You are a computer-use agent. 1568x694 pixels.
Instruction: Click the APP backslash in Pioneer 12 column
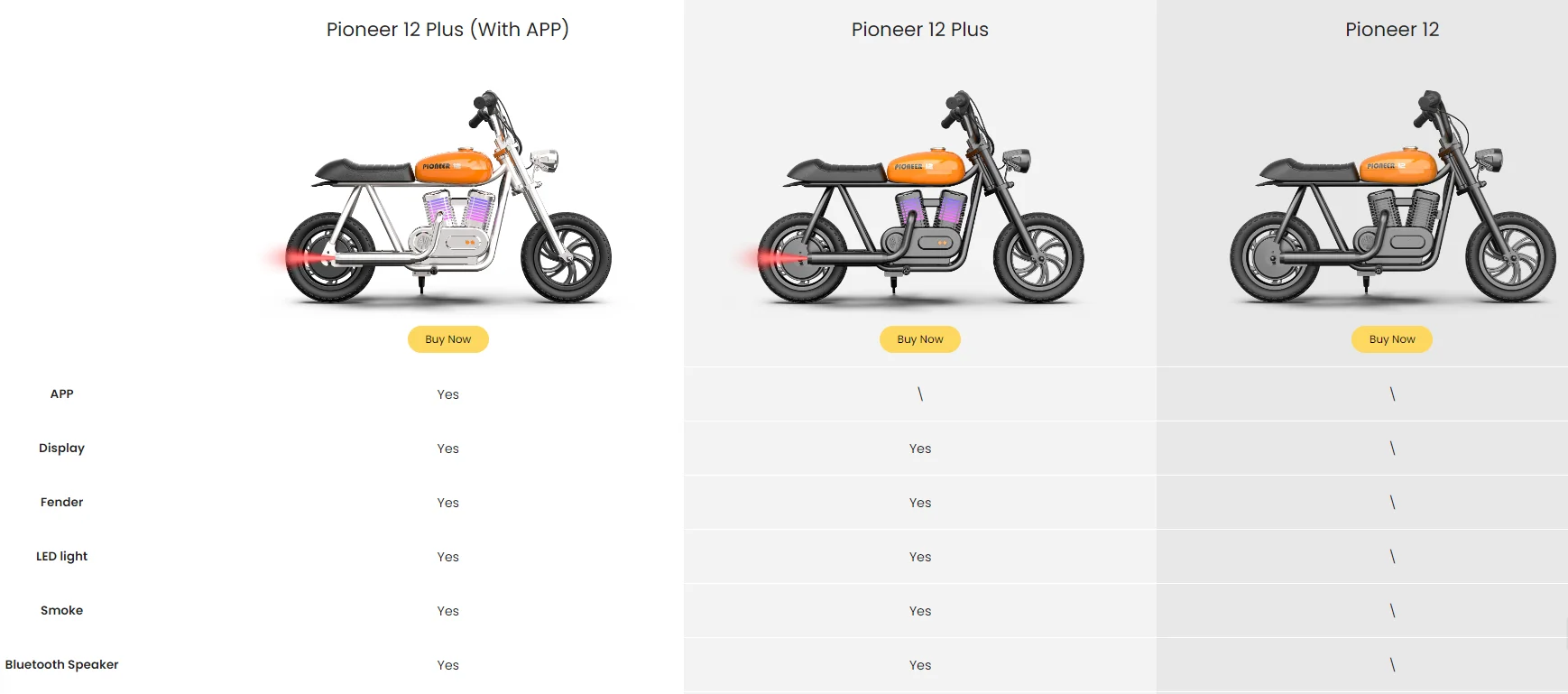1392,394
